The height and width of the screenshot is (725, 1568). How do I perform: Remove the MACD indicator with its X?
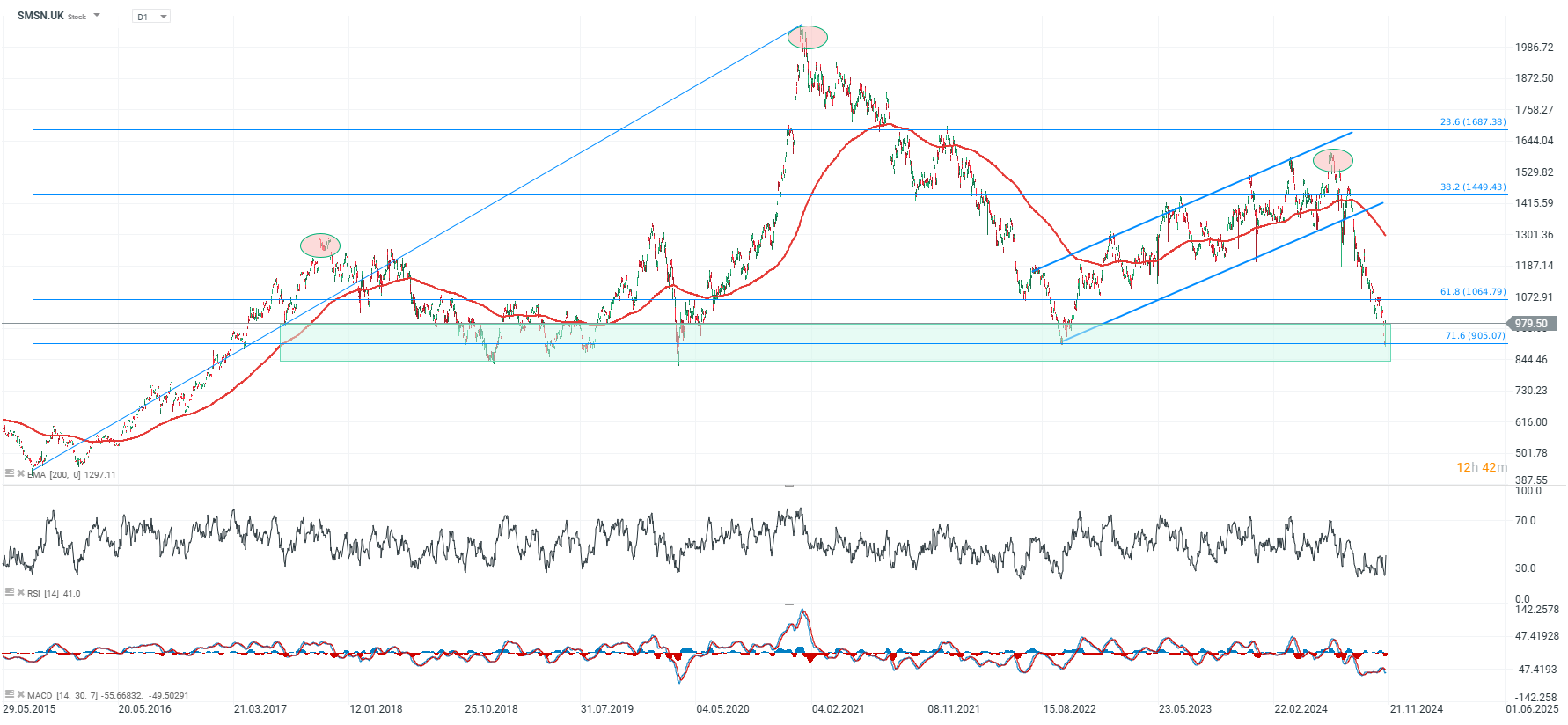pos(21,694)
